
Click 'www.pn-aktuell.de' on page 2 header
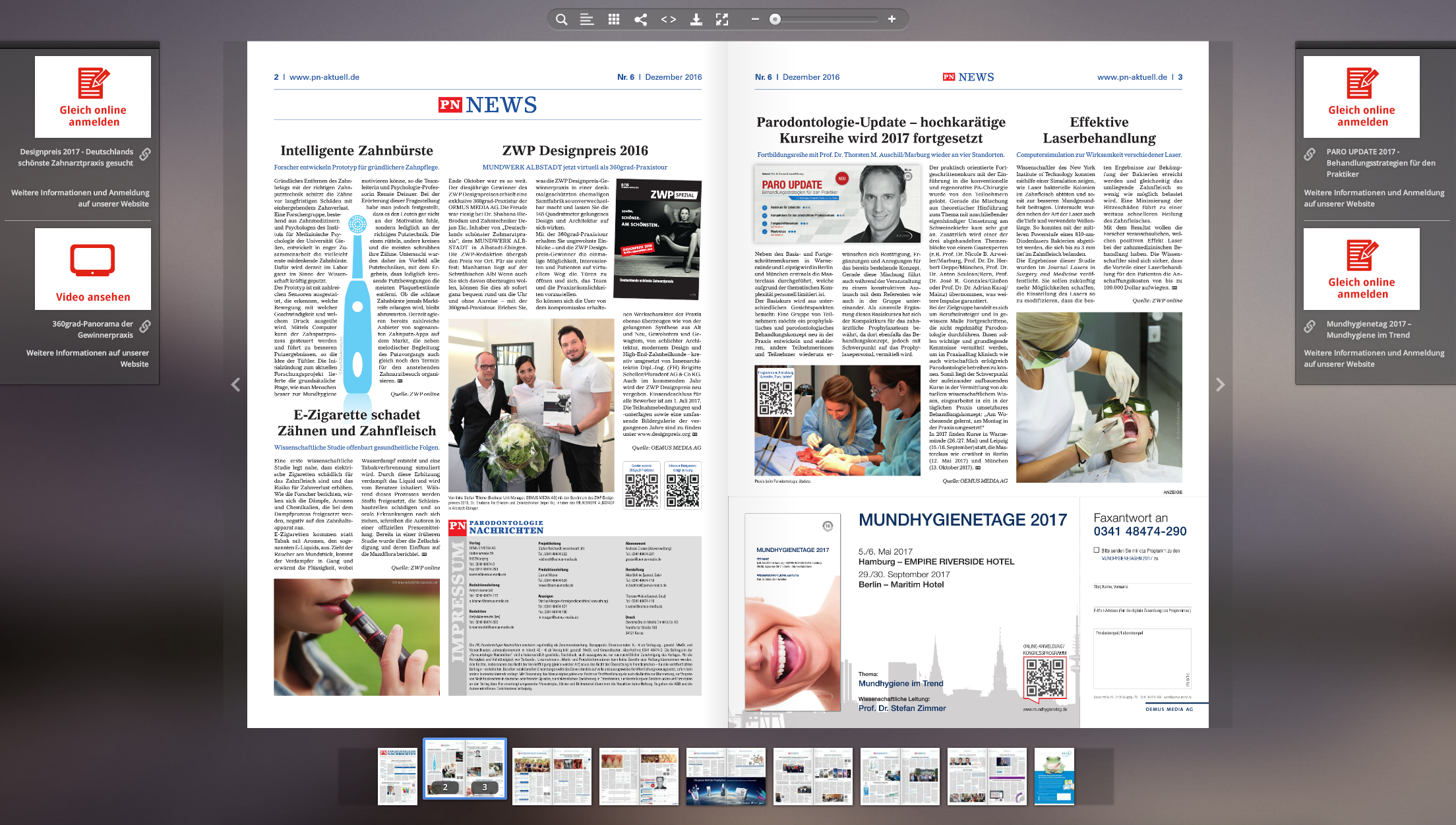(x=324, y=77)
